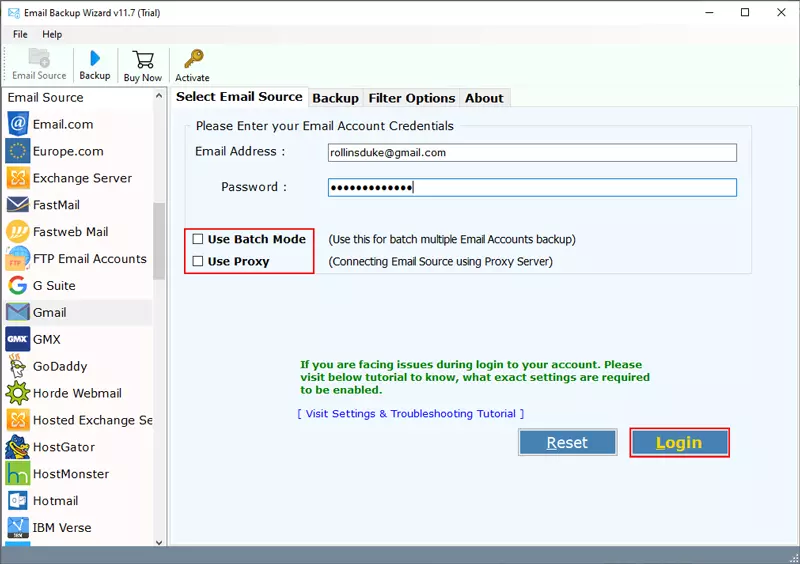Choose the HostMonster icon
Viewport: 800px width, 564px height.
[18, 474]
